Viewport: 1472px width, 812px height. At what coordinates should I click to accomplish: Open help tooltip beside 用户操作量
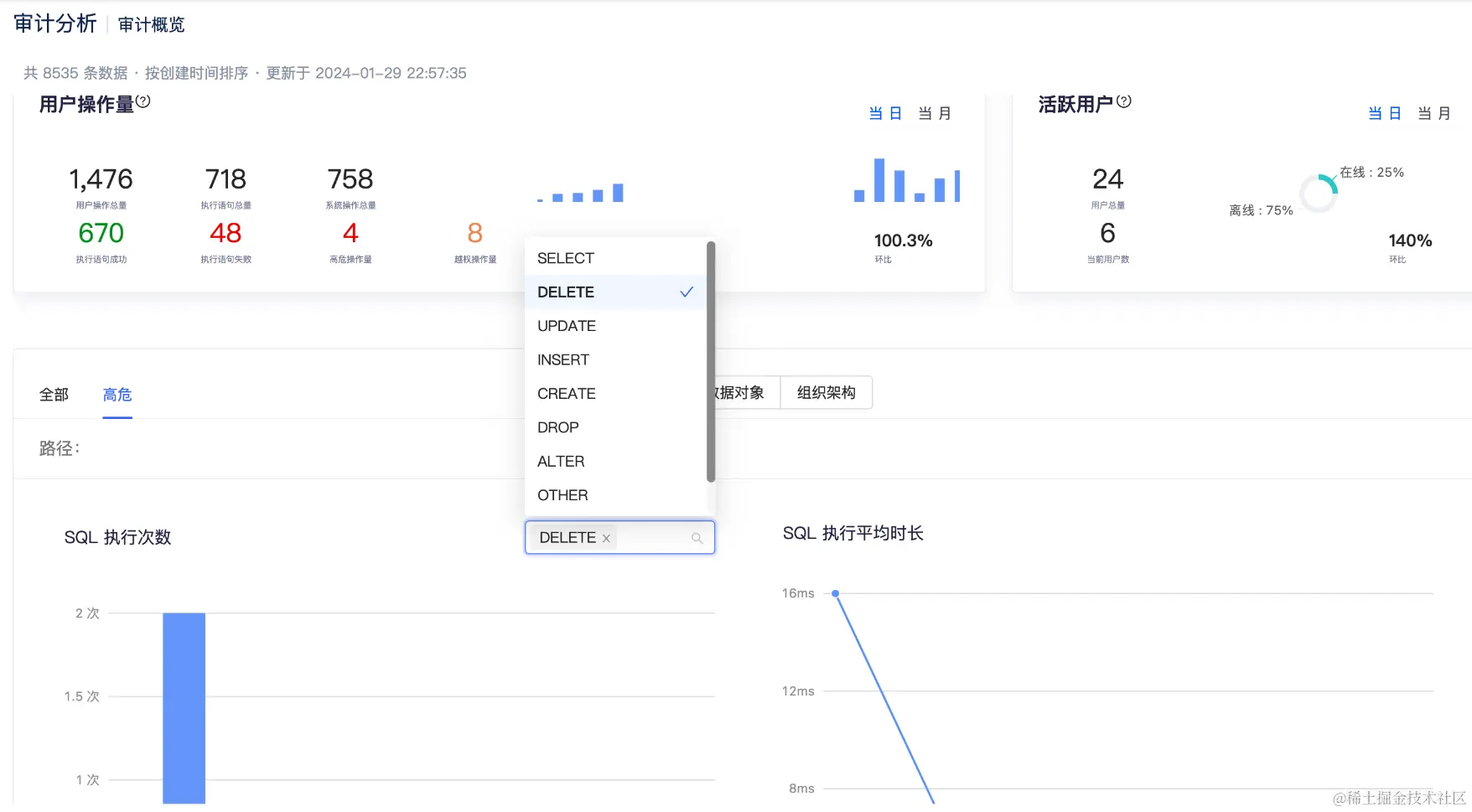[x=143, y=101]
